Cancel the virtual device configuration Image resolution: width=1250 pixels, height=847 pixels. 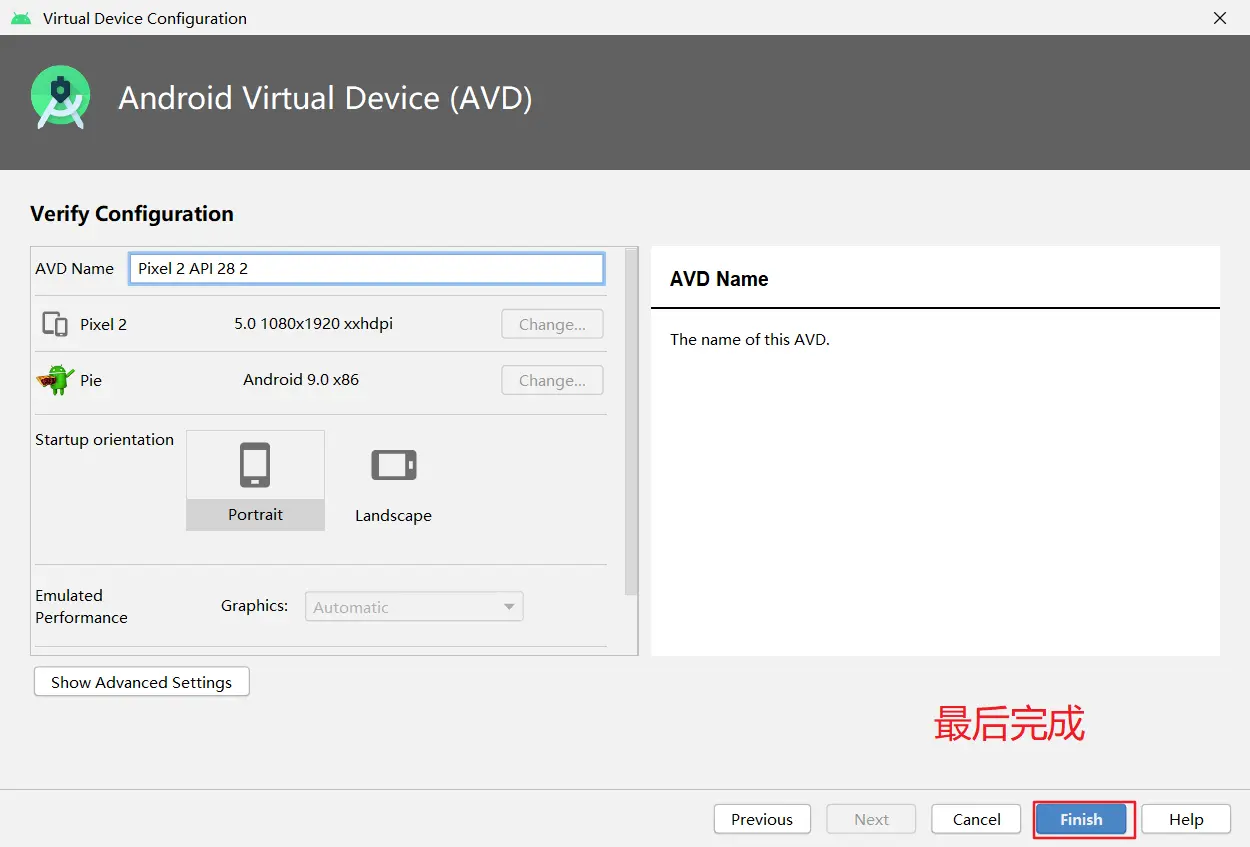(x=976, y=819)
